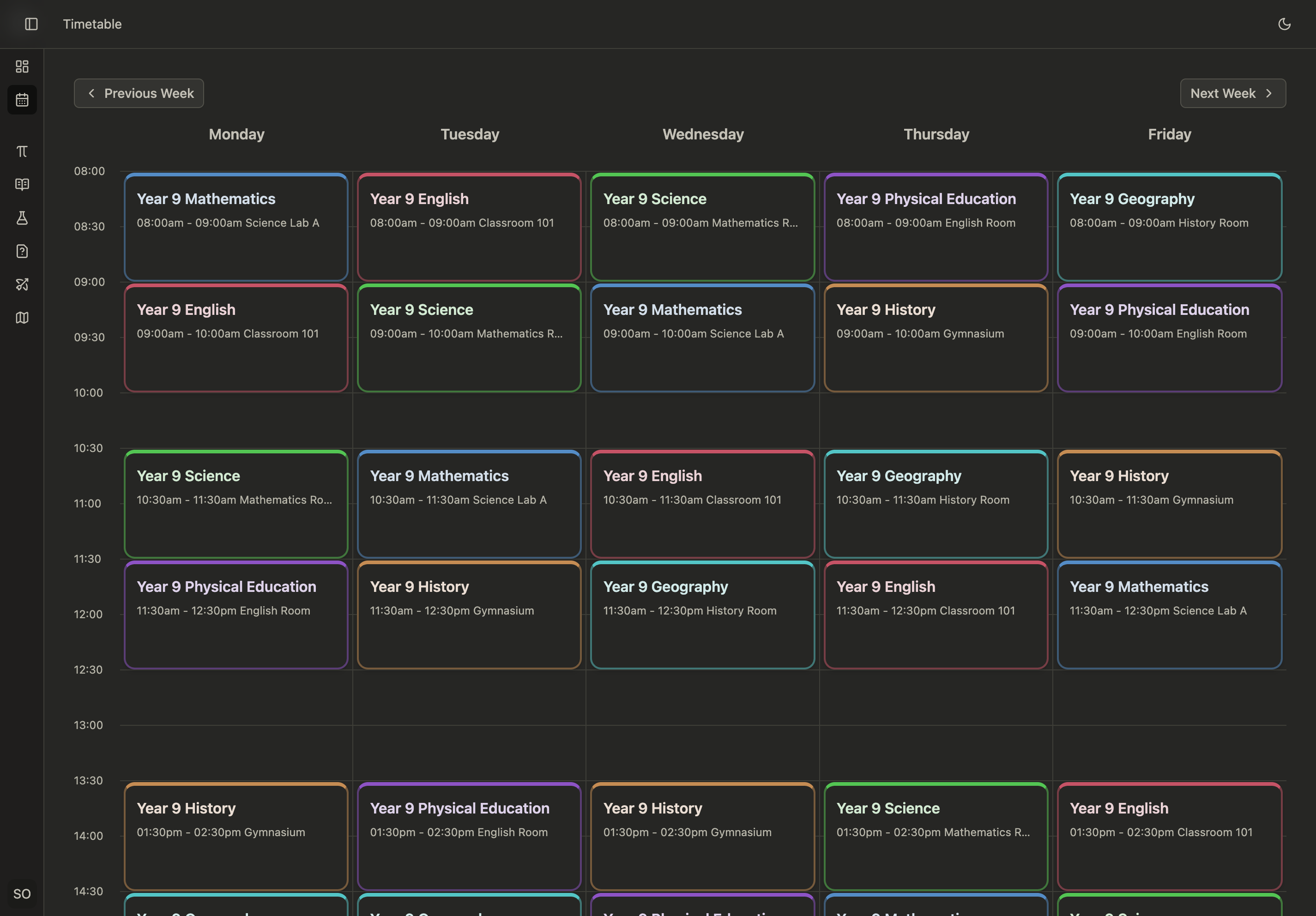Click the shuffle arrows sidebar icon
This screenshot has height=916, width=1316.
pyautogui.click(x=22, y=284)
